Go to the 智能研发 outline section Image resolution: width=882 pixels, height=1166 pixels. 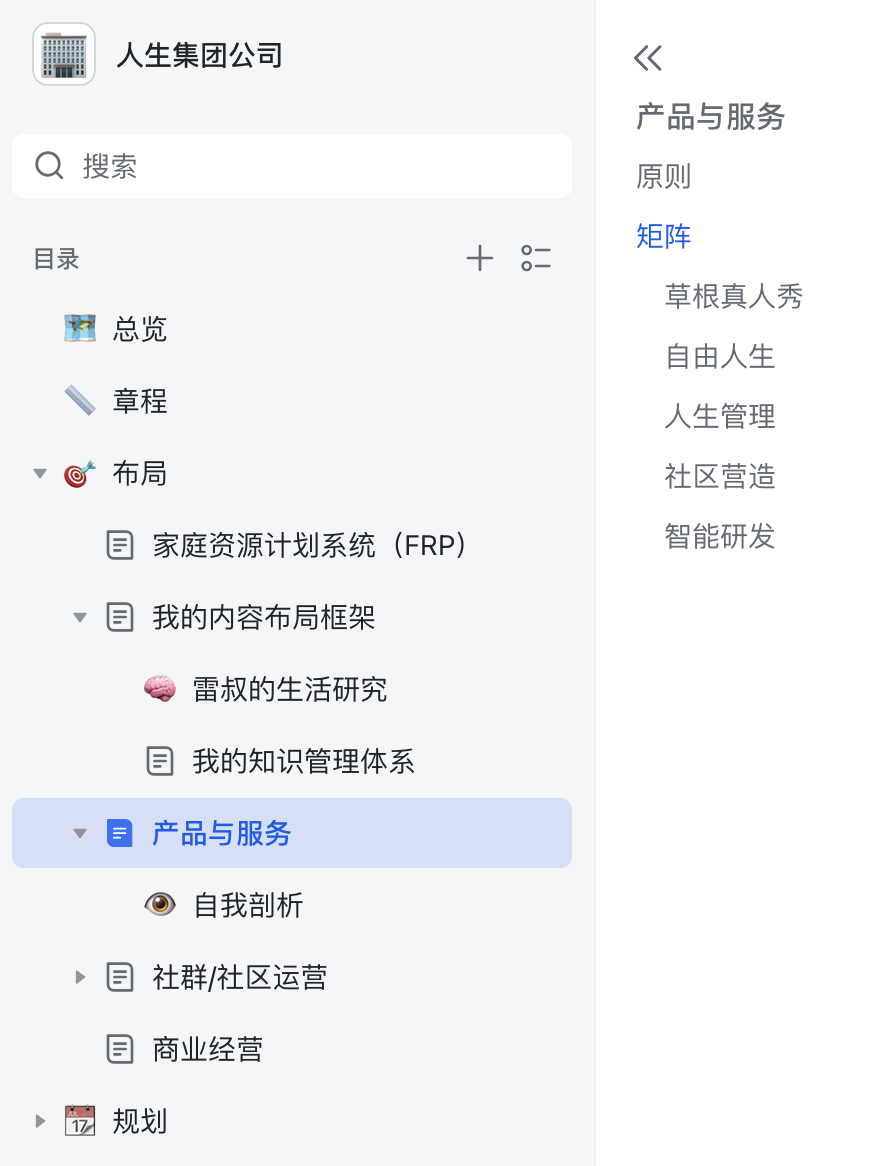point(720,537)
